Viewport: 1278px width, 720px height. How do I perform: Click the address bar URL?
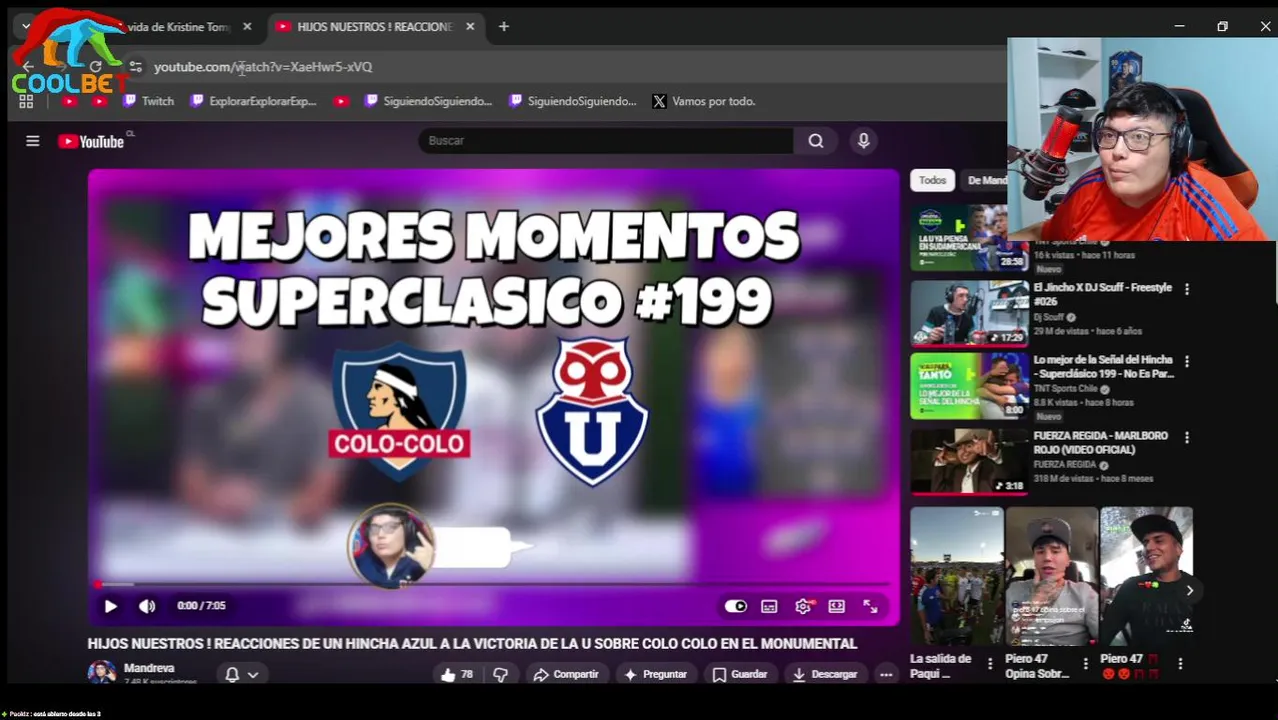coord(263,67)
